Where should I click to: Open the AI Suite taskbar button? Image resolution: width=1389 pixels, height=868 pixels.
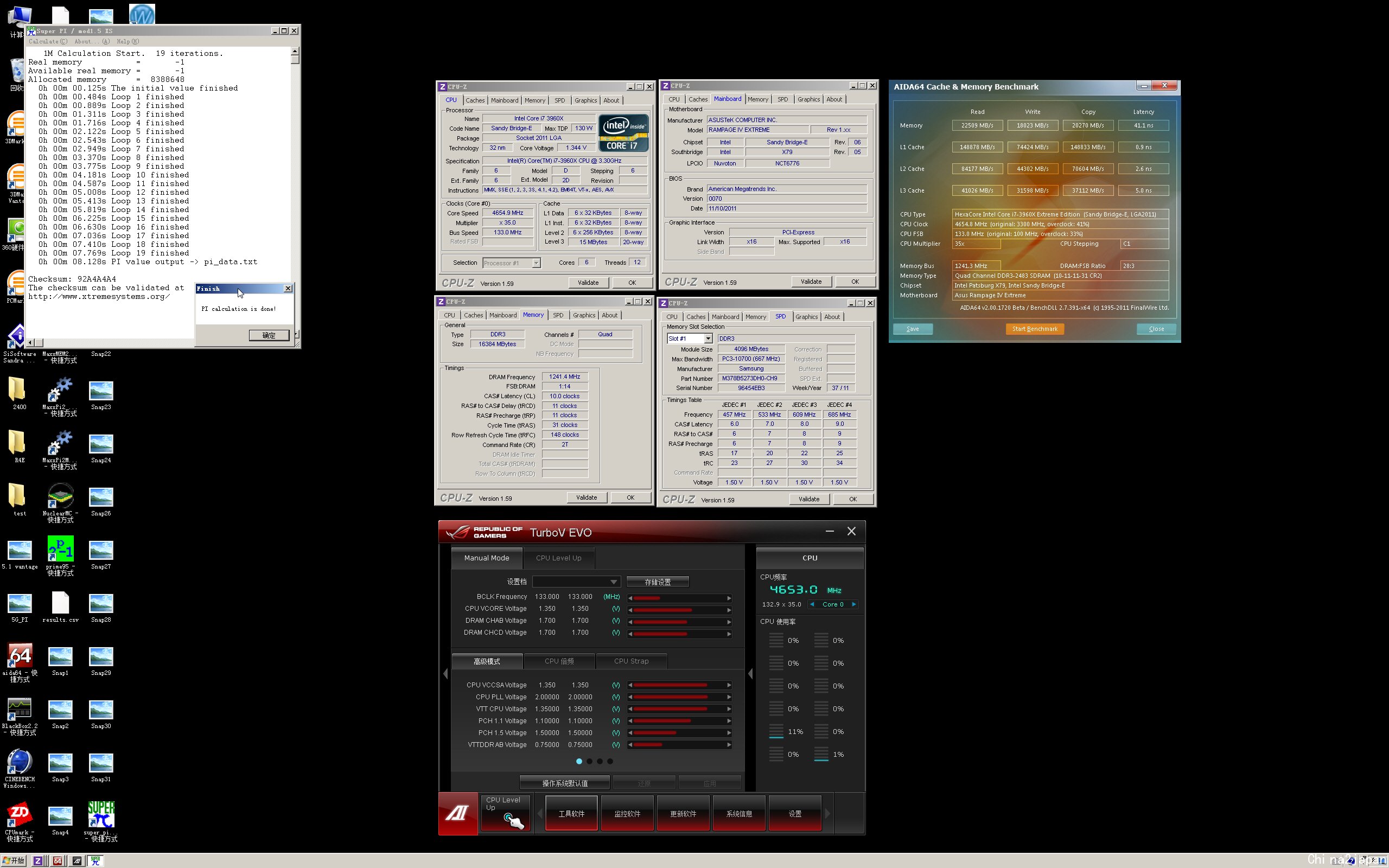click(77, 860)
